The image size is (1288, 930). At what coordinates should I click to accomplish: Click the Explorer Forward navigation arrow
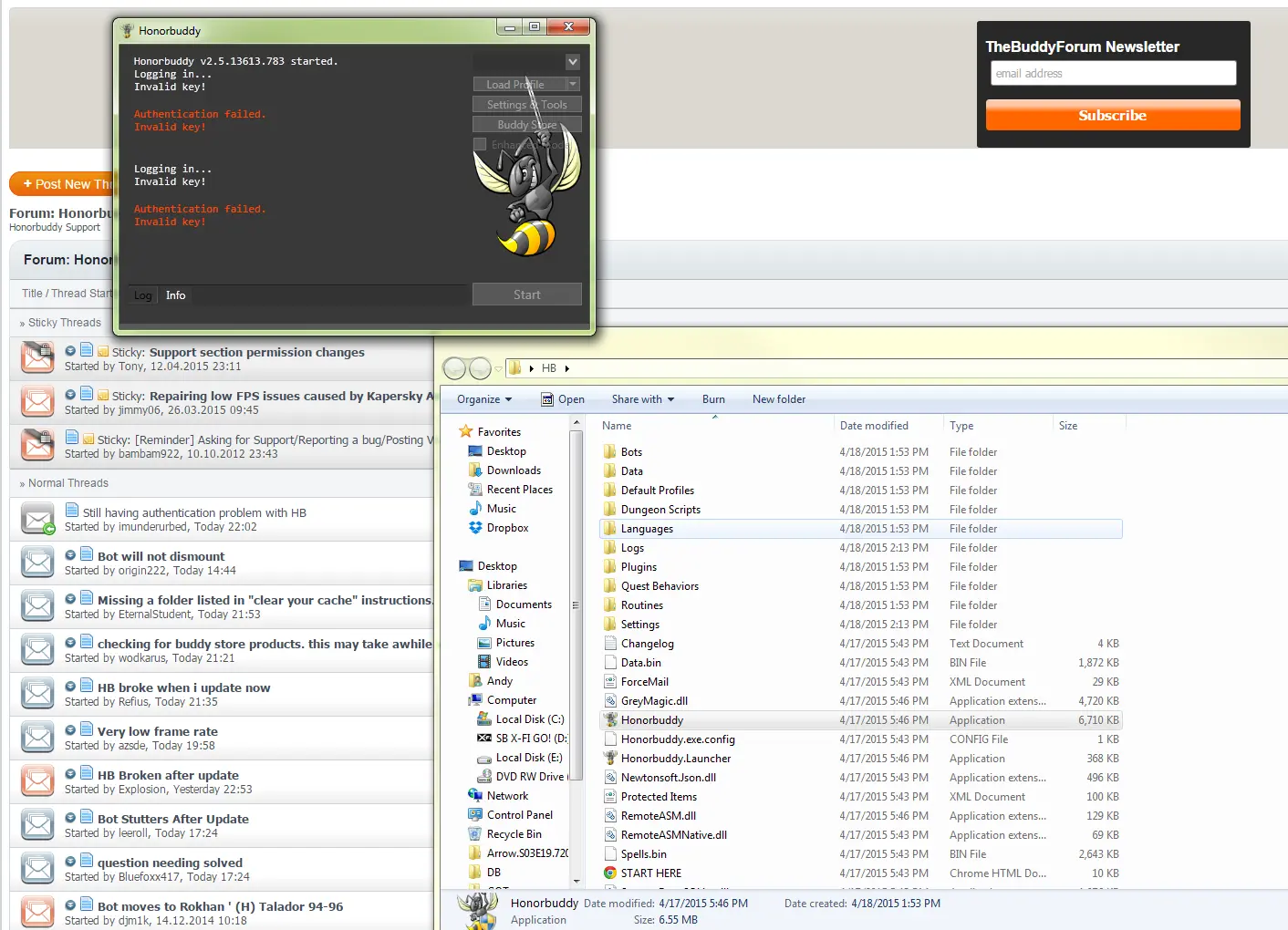click(x=480, y=368)
